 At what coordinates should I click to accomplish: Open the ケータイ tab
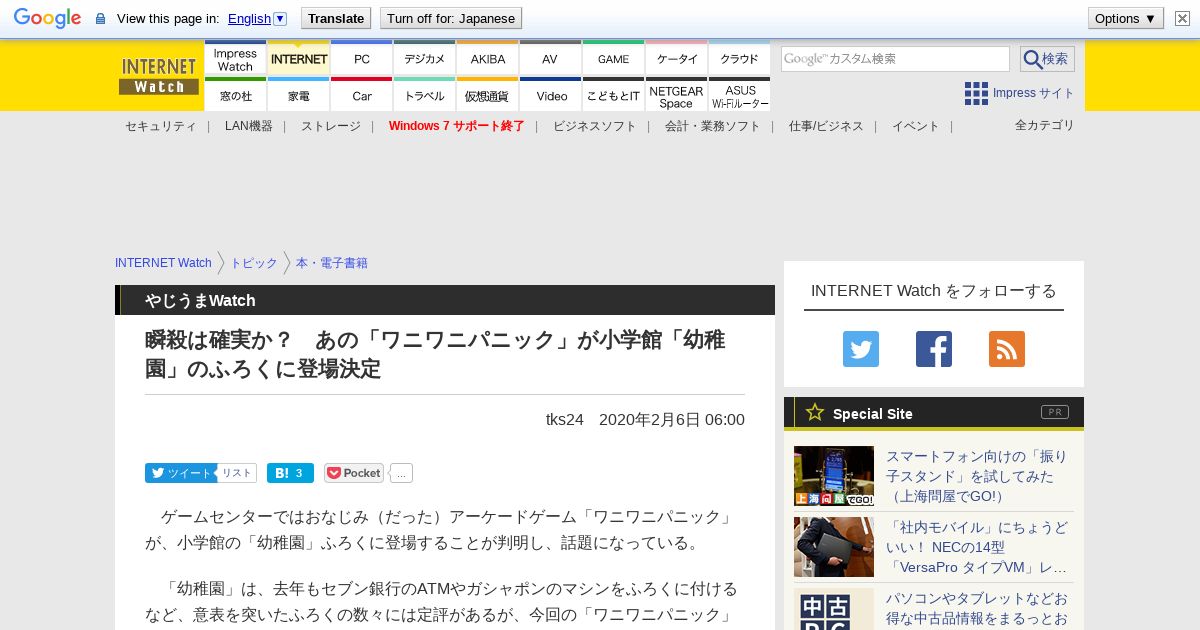676,59
